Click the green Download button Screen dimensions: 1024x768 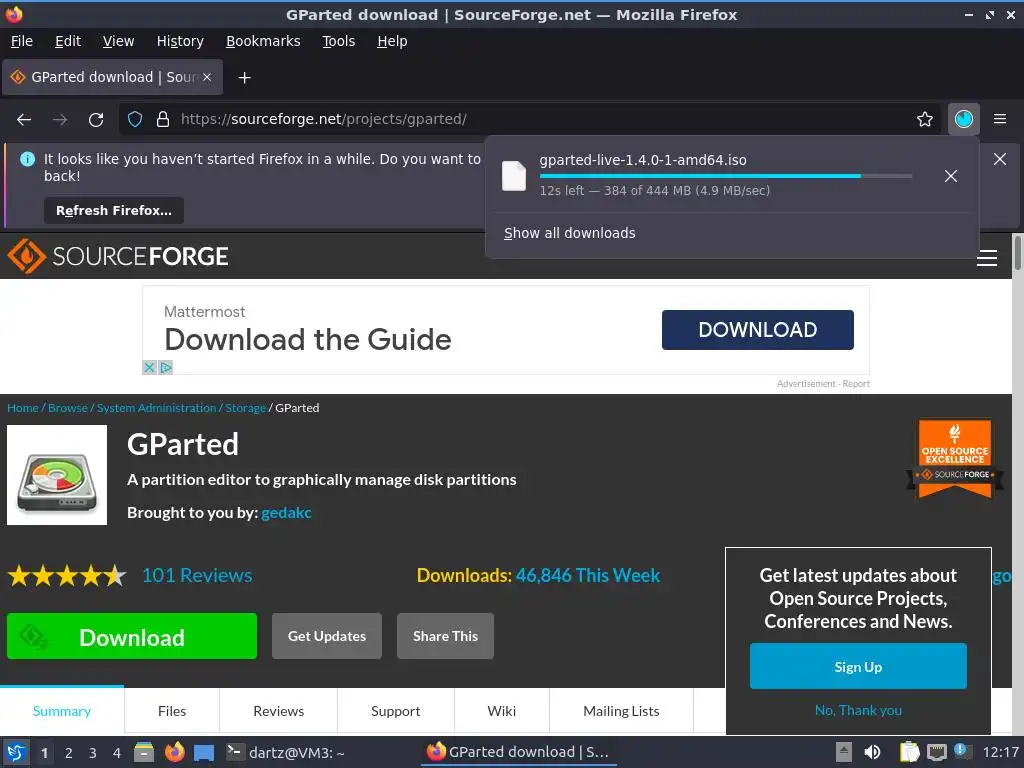tap(132, 636)
